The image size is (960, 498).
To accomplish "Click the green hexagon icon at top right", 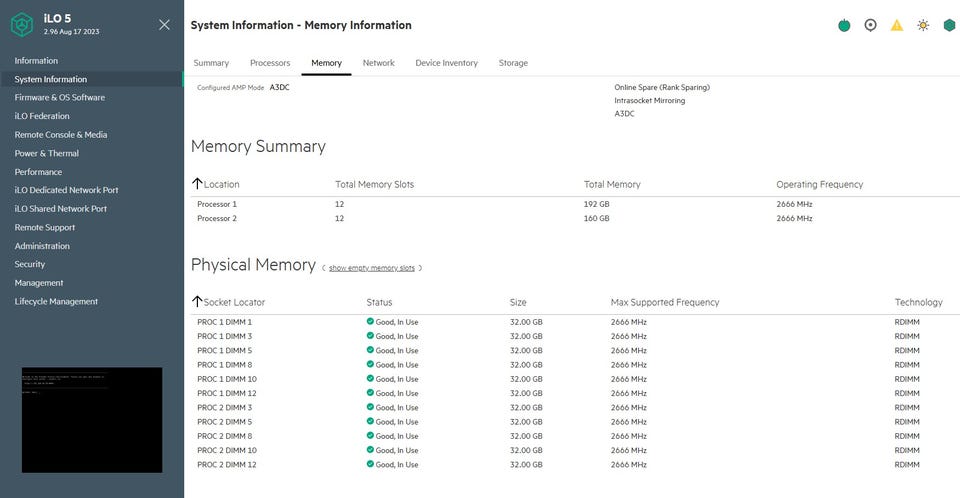I will [949, 25].
